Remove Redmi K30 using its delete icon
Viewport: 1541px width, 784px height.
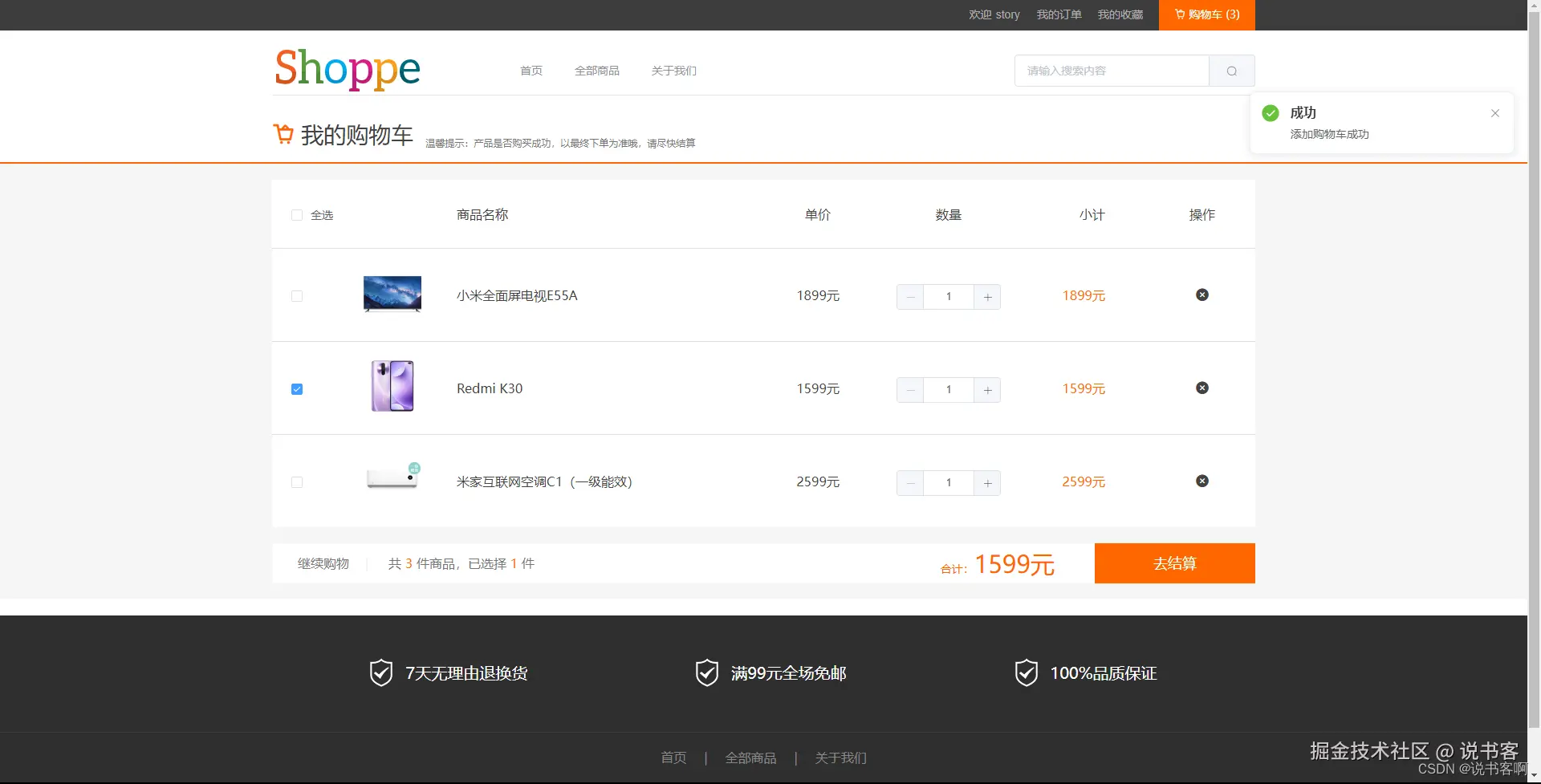point(1201,388)
